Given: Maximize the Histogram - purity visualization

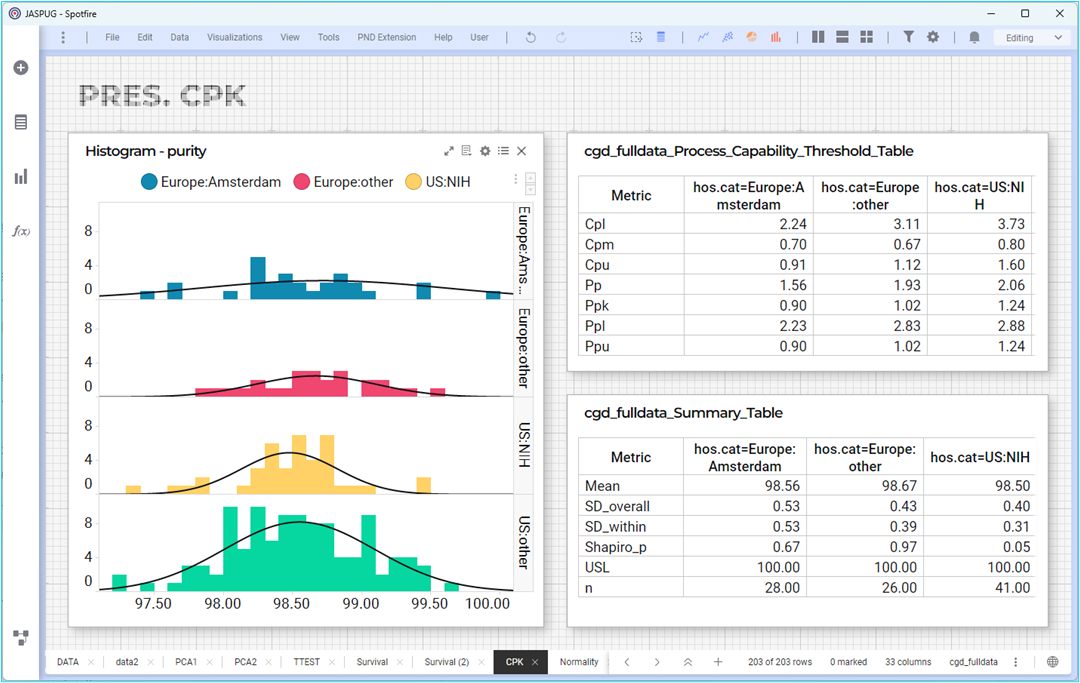Looking at the screenshot, I should (448, 151).
